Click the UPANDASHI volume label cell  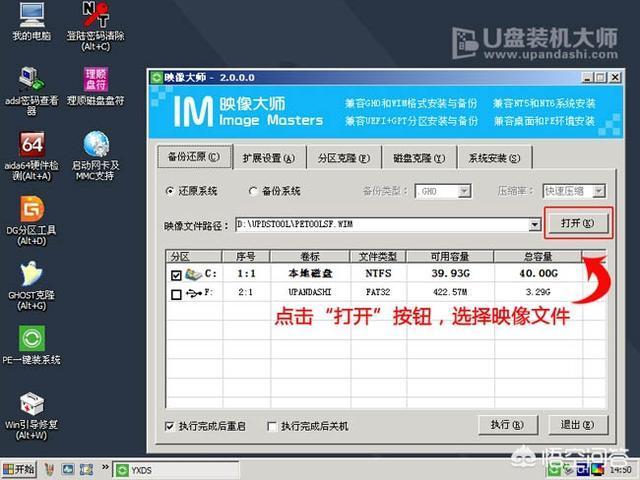pyautogui.click(x=310, y=292)
